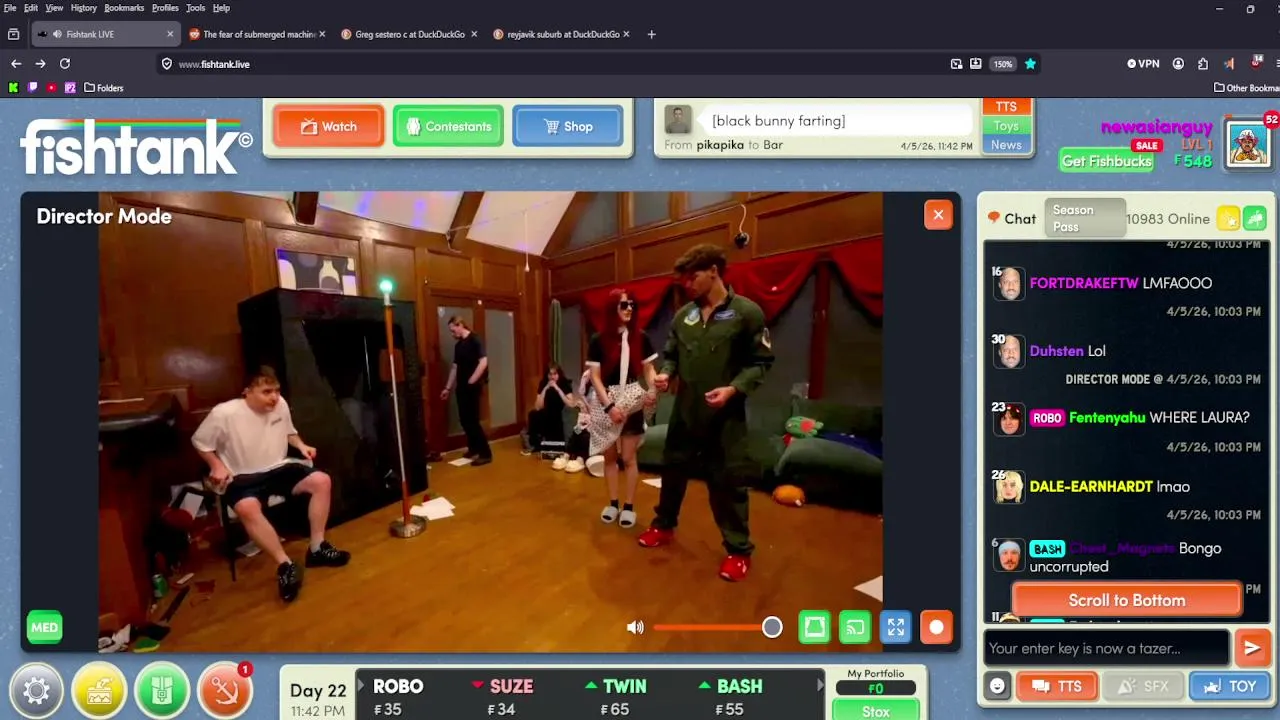Select the Toys feed tab
The height and width of the screenshot is (720, 1280).
point(1006,126)
